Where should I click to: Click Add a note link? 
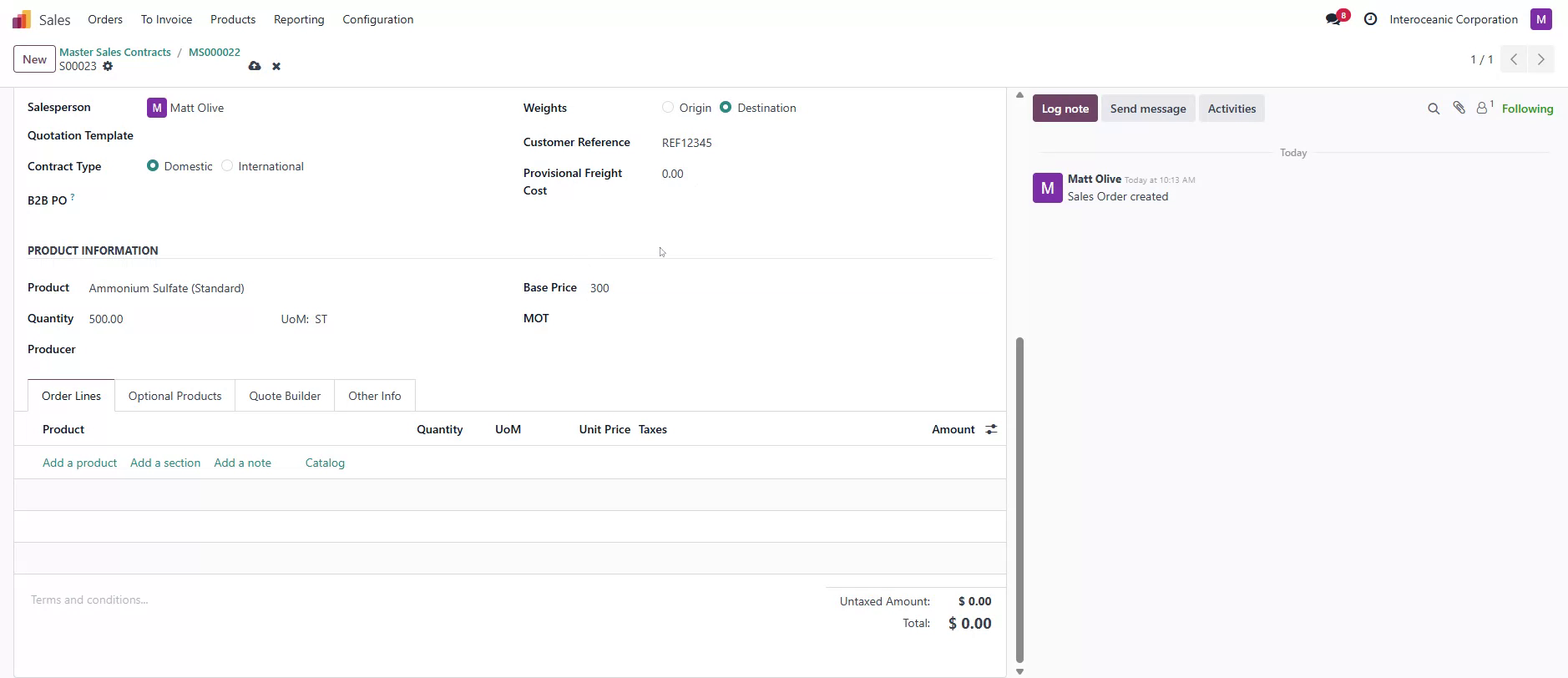(x=242, y=463)
